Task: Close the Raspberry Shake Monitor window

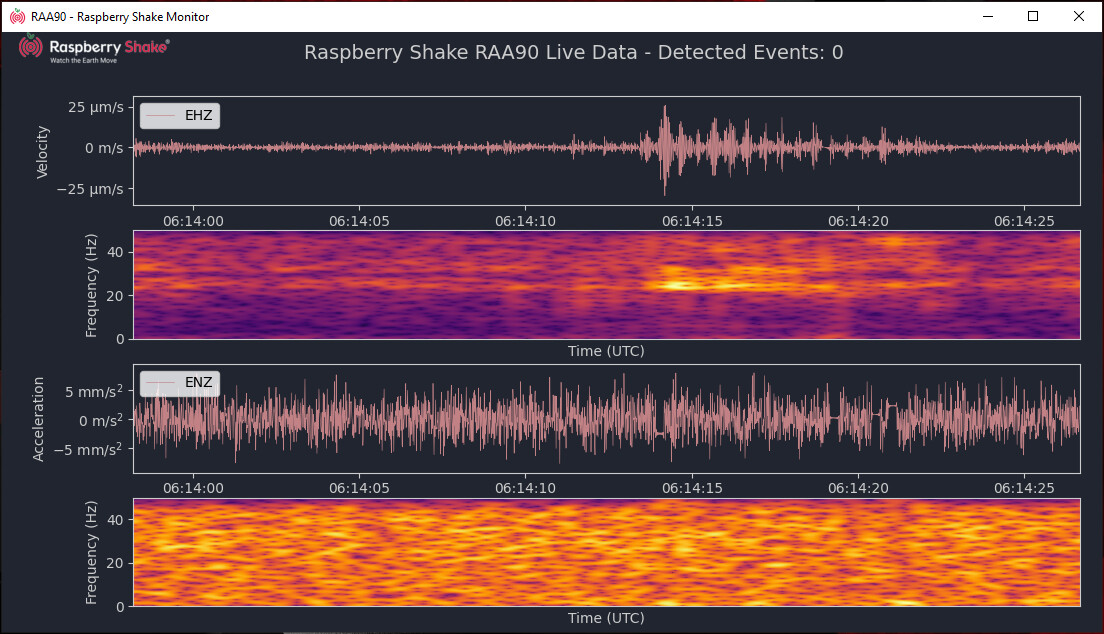Action: pos(1079,16)
